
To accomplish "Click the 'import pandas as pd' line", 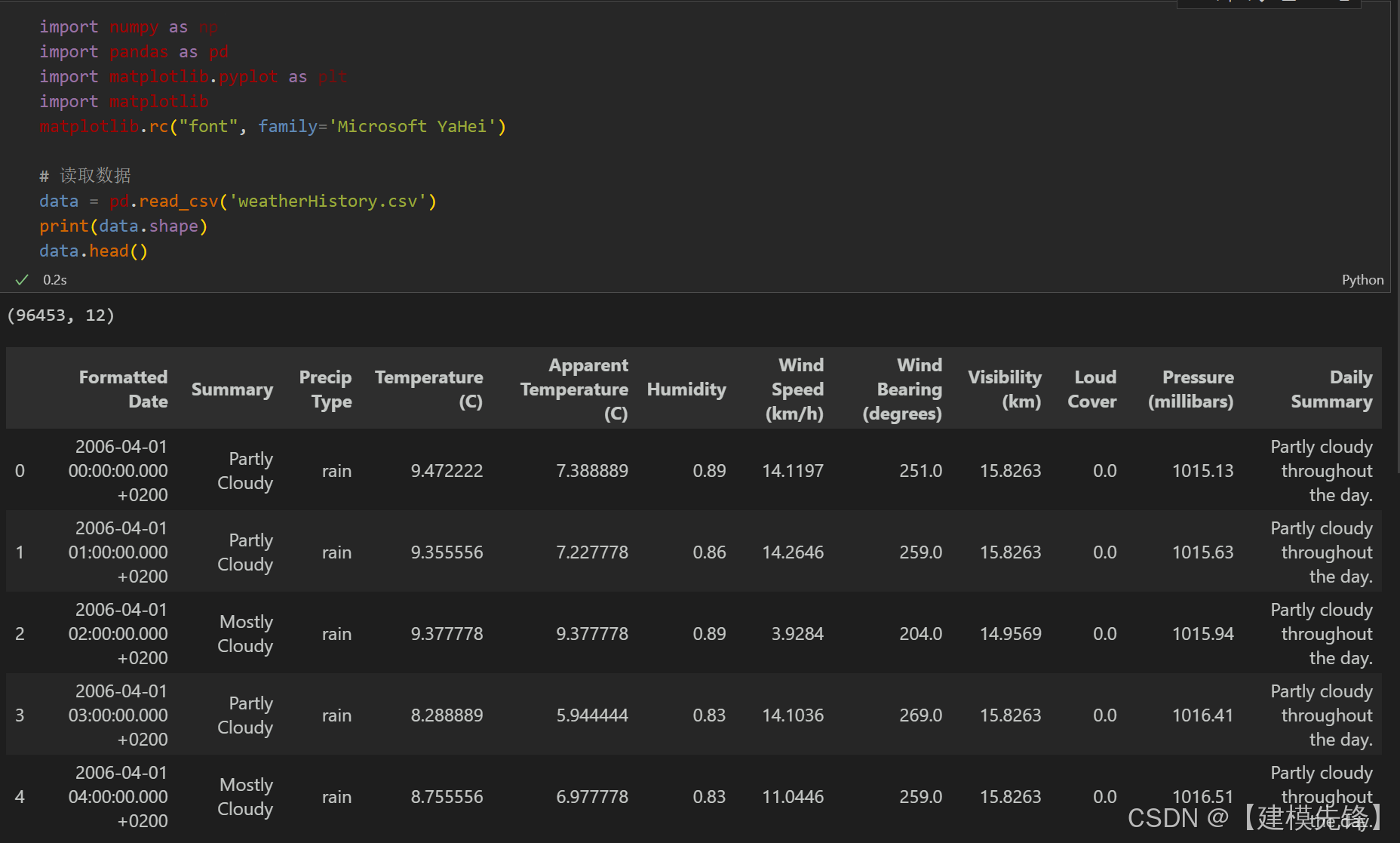I will [x=134, y=52].
